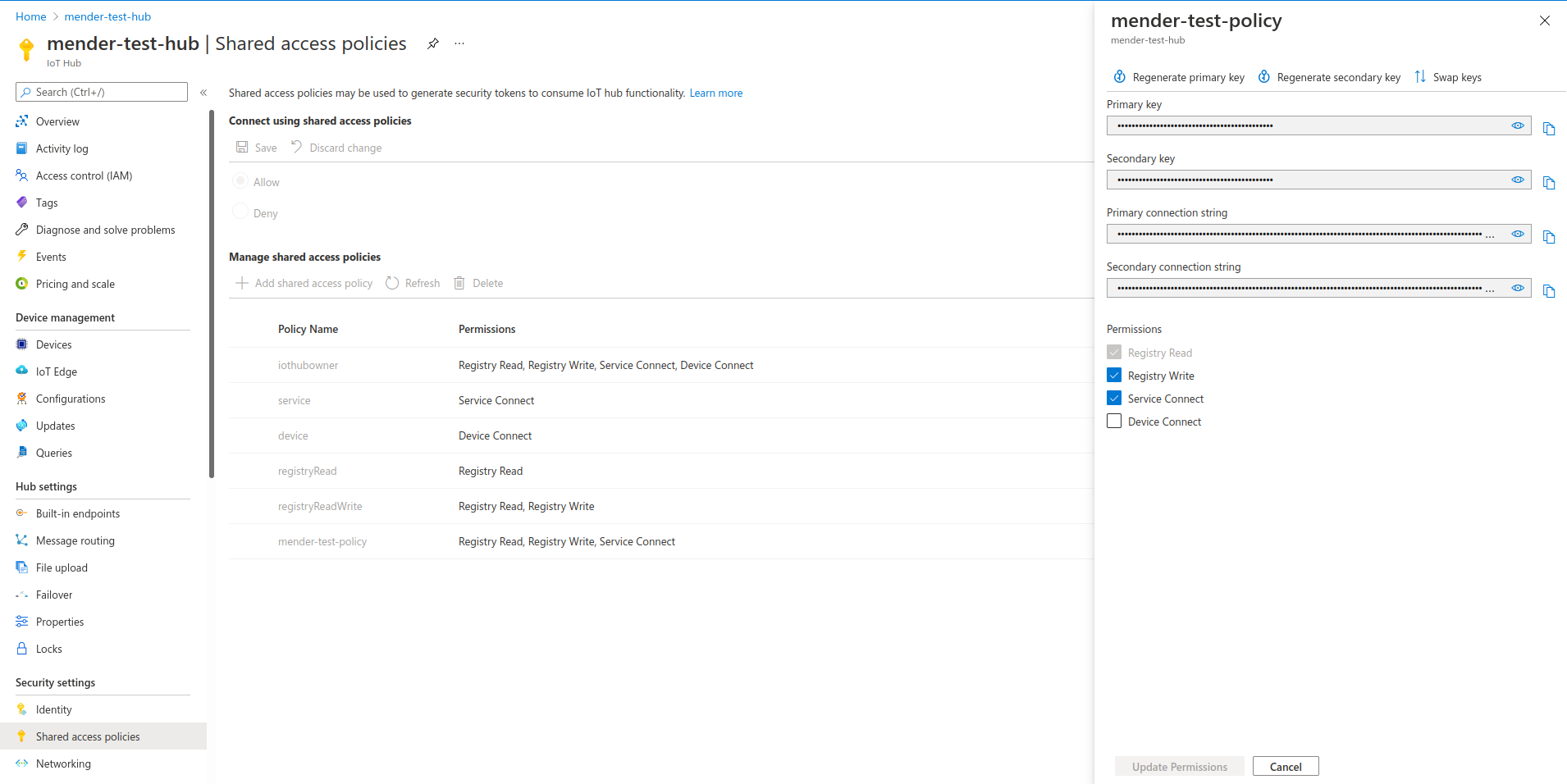
Task: Follow the Learn more link
Action: click(715, 93)
